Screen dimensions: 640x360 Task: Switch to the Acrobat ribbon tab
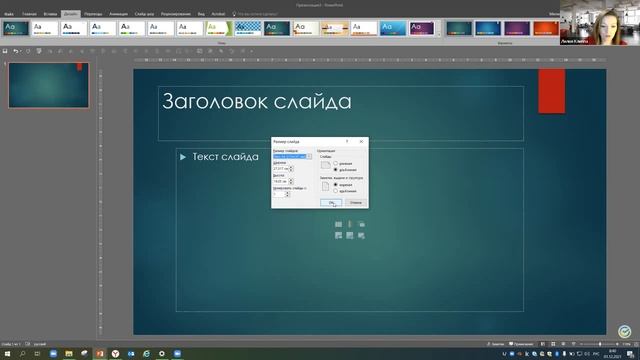pyautogui.click(x=218, y=14)
